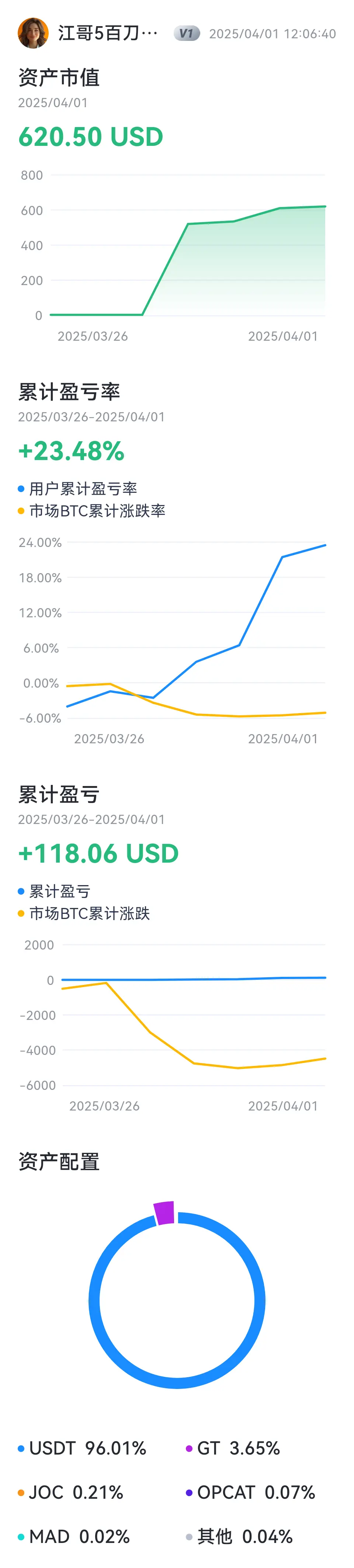
Task: Click the purple GT segment of donut chart
Action: [x=164, y=1213]
